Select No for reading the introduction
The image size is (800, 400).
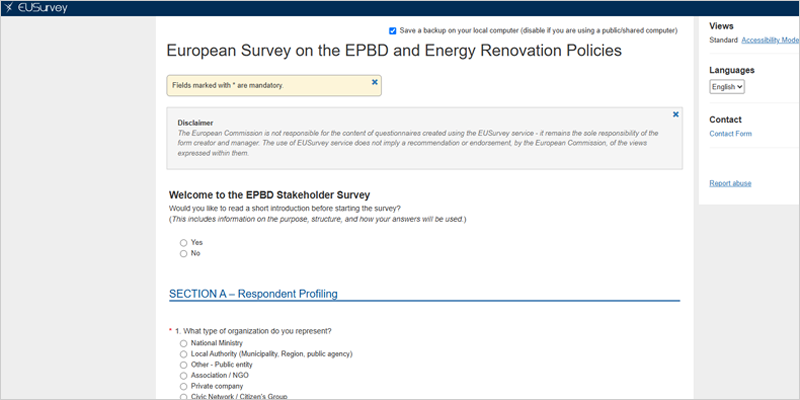point(184,254)
